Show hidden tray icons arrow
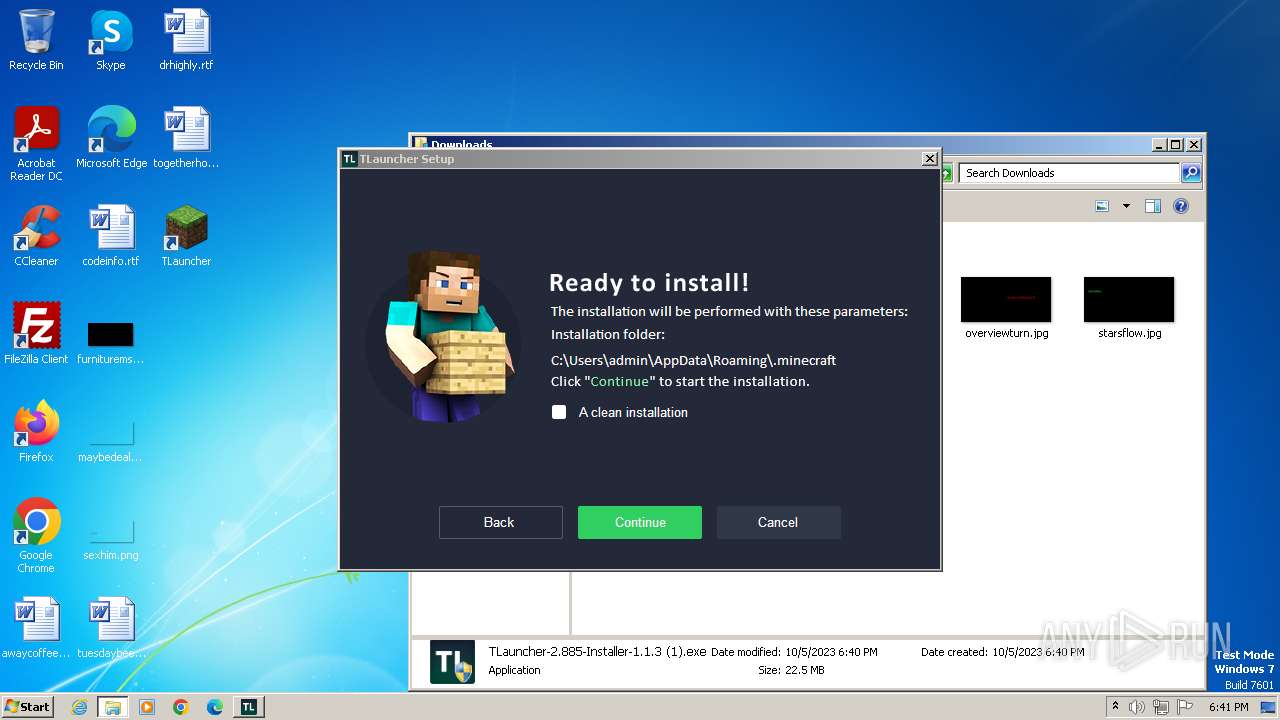This screenshot has width=1280, height=720. point(1115,706)
